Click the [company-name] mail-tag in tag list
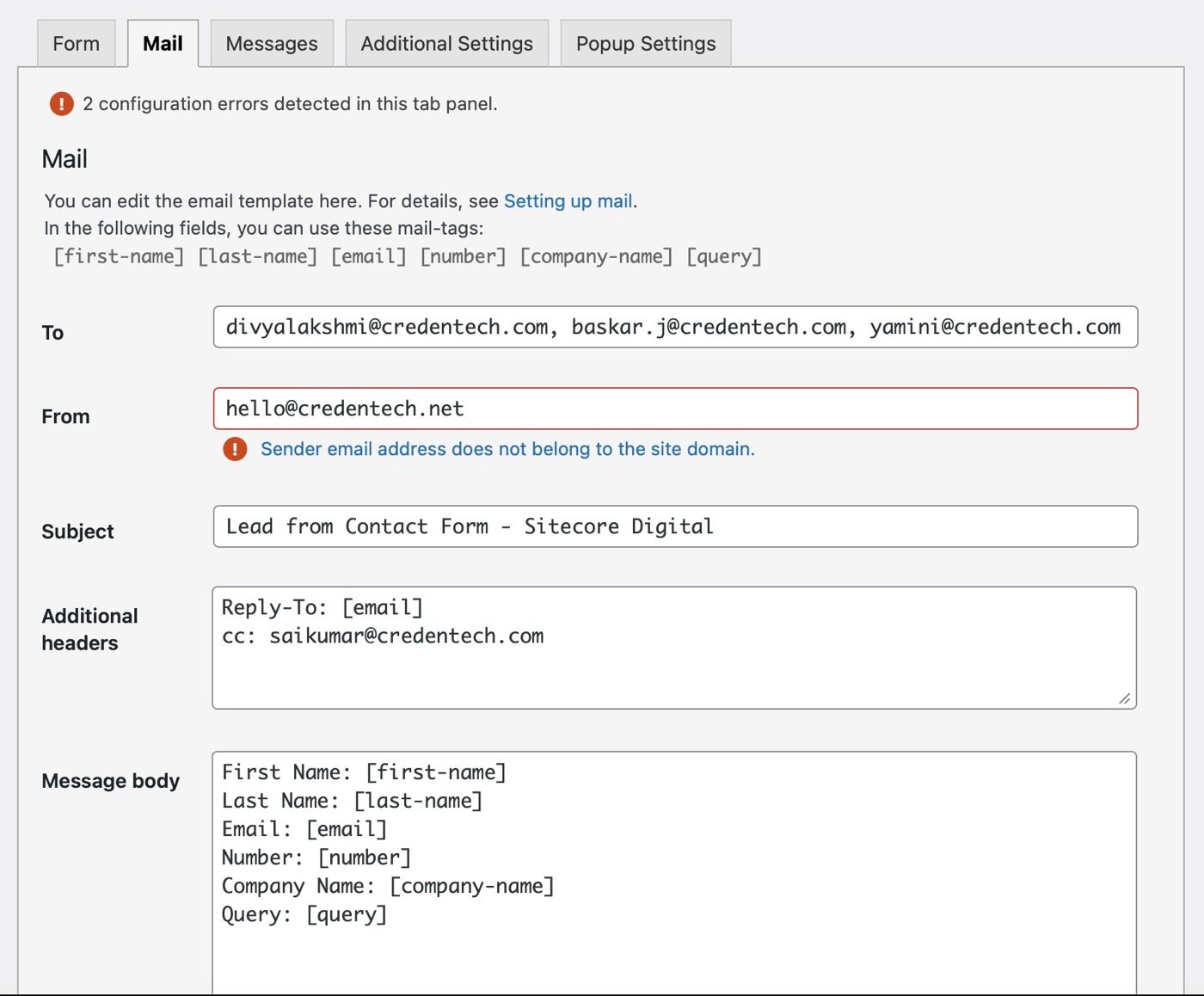The image size is (1204, 996). [x=596, y=256]
